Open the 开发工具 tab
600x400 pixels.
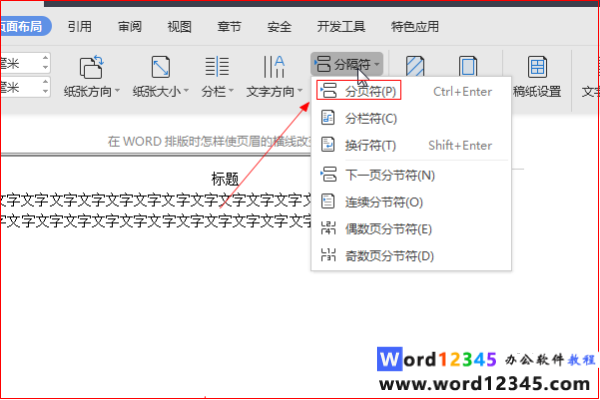(341, 26)
